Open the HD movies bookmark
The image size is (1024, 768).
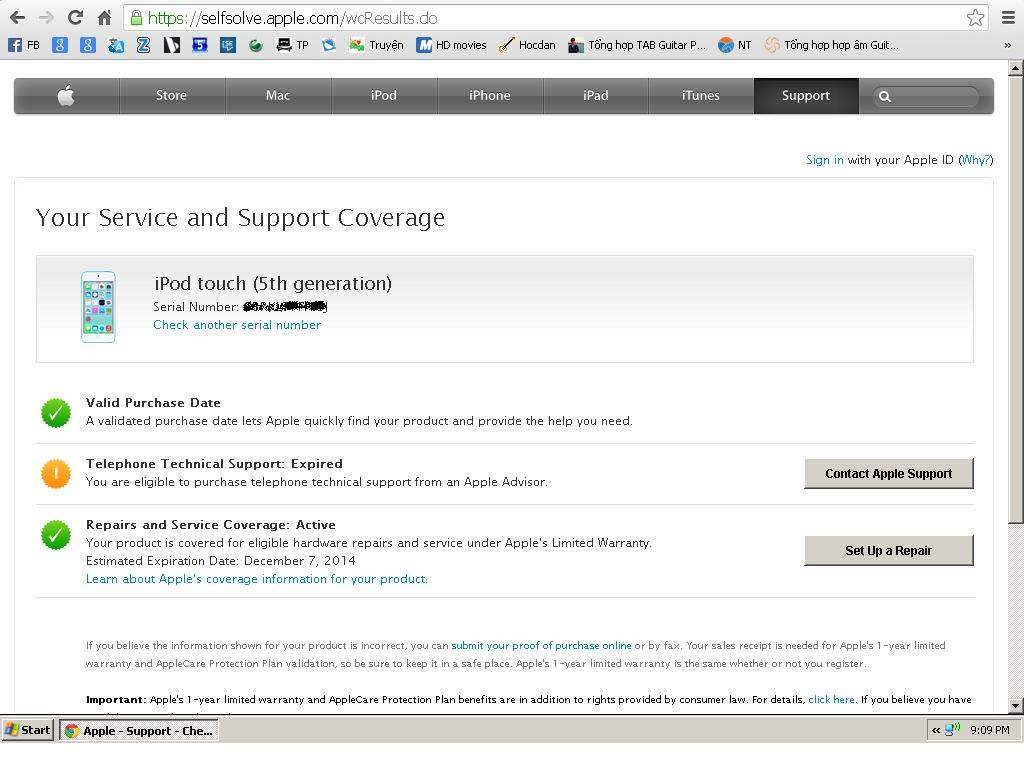click(452, 45)
